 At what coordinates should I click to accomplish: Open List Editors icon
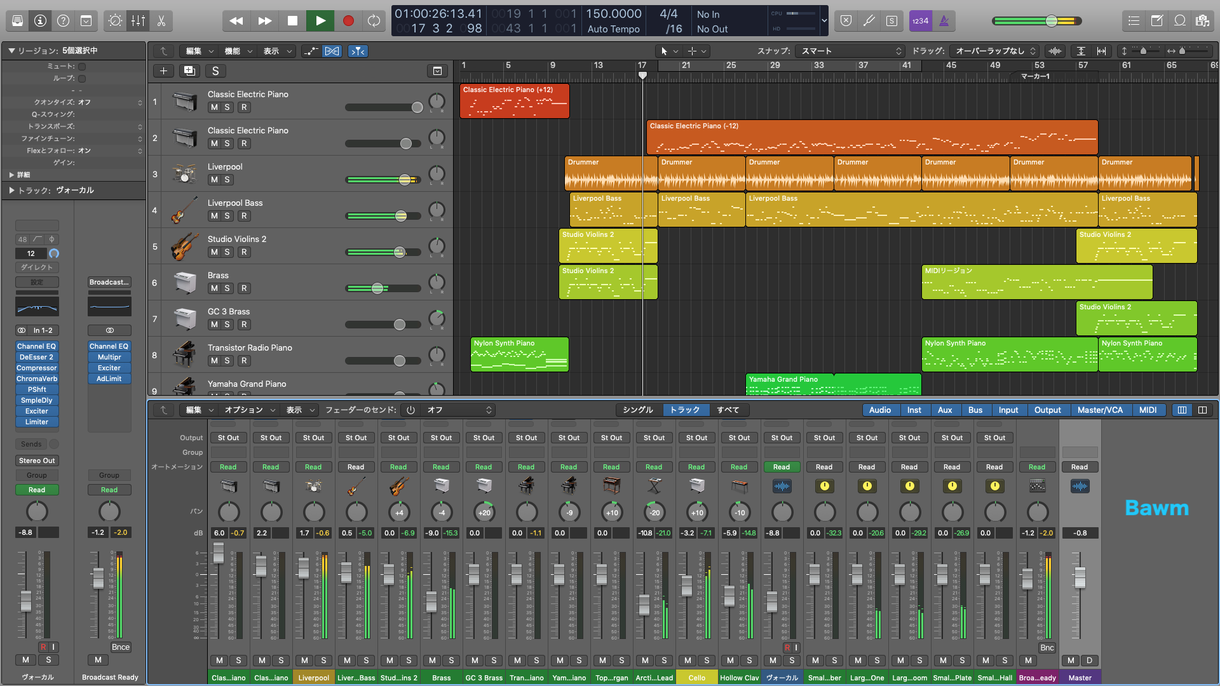(x=1133, y=21)
